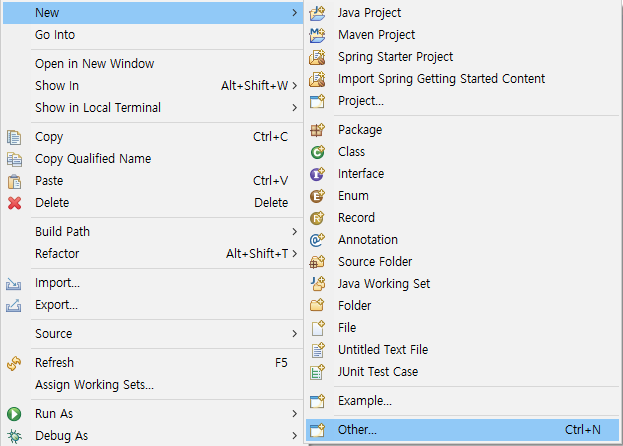Choose Go Into from context menu
This screenshot has width=623, height=446.
coord(153,35)
